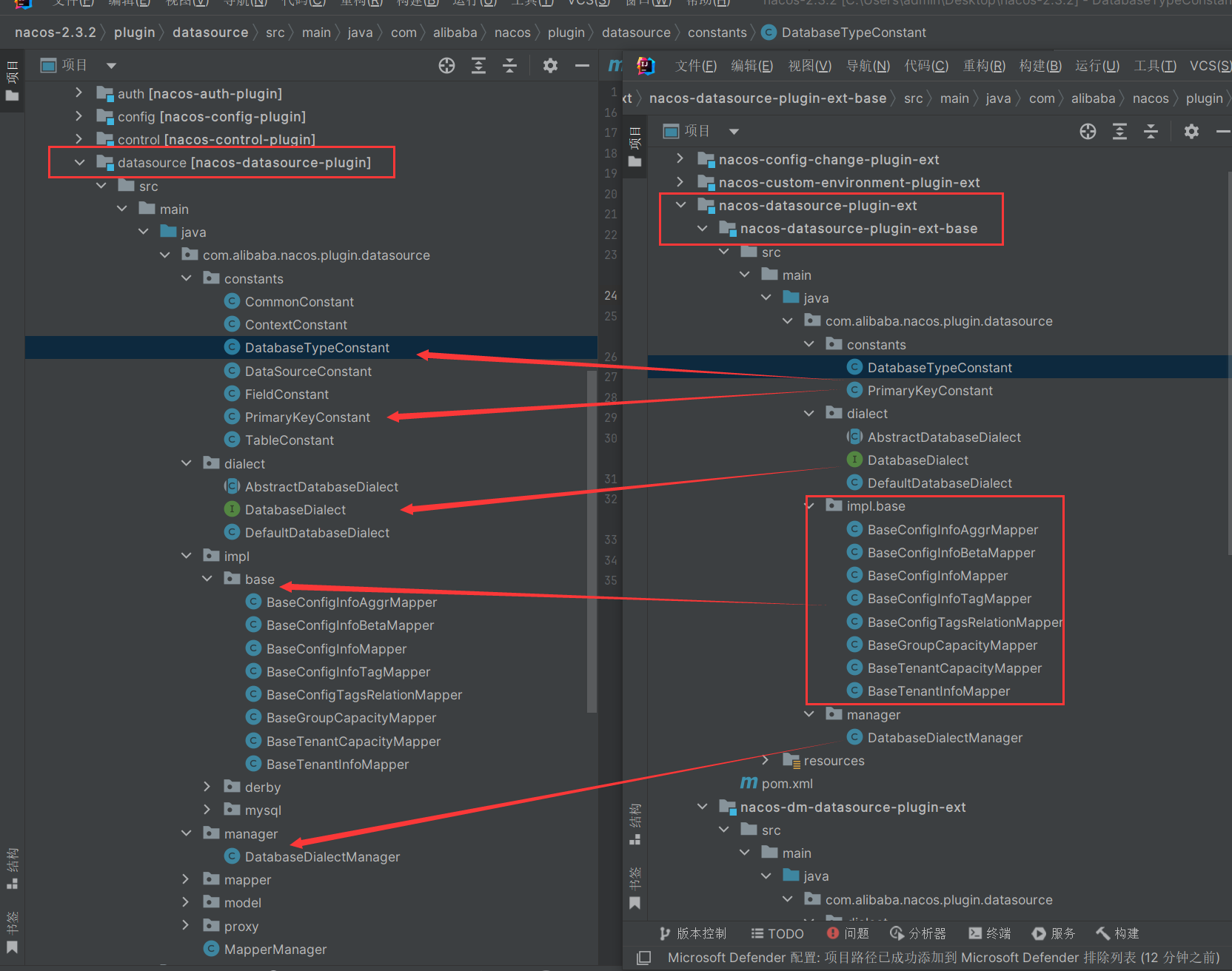Open the 导航(N) menu in right window
Screen dimensions: 1232x971
868,66
